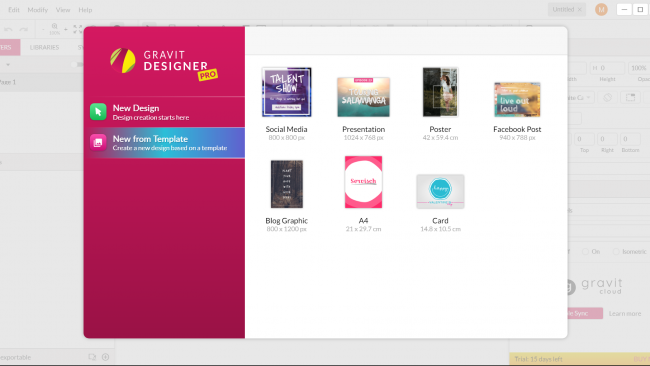Click the redo arrow in background toolbar
Screen dimensions: 650x366
click(24, 29)
